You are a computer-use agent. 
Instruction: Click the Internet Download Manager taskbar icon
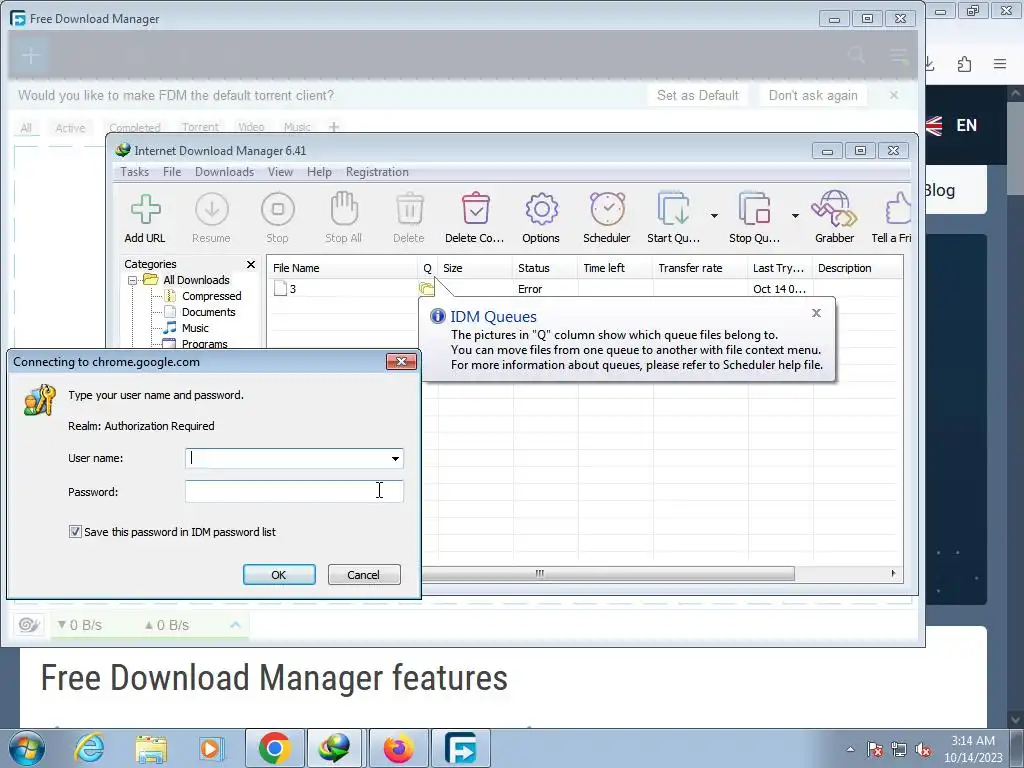point(335,748)
